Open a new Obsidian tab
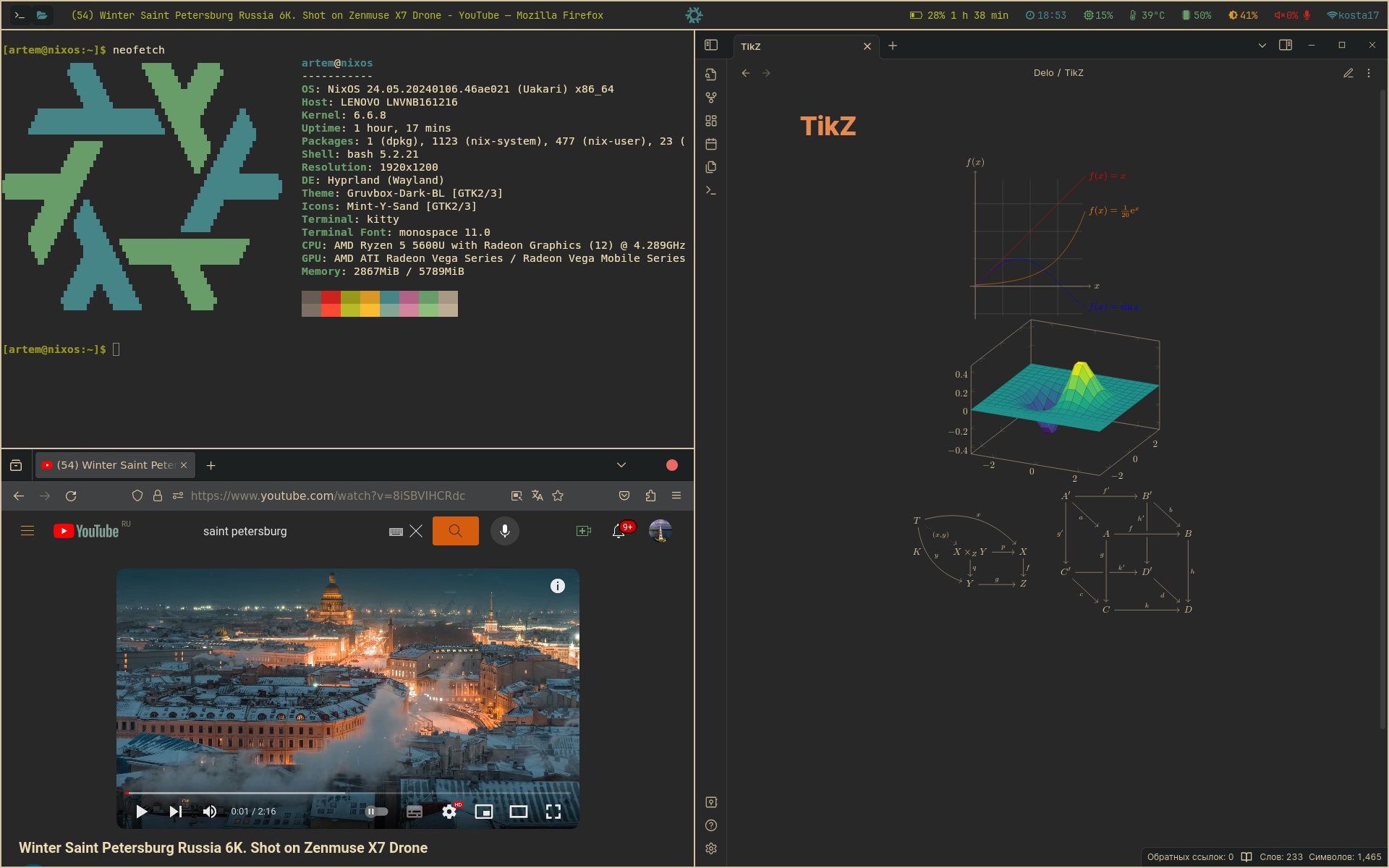This screenshot has width=1389, height=868. click(893, 46)
